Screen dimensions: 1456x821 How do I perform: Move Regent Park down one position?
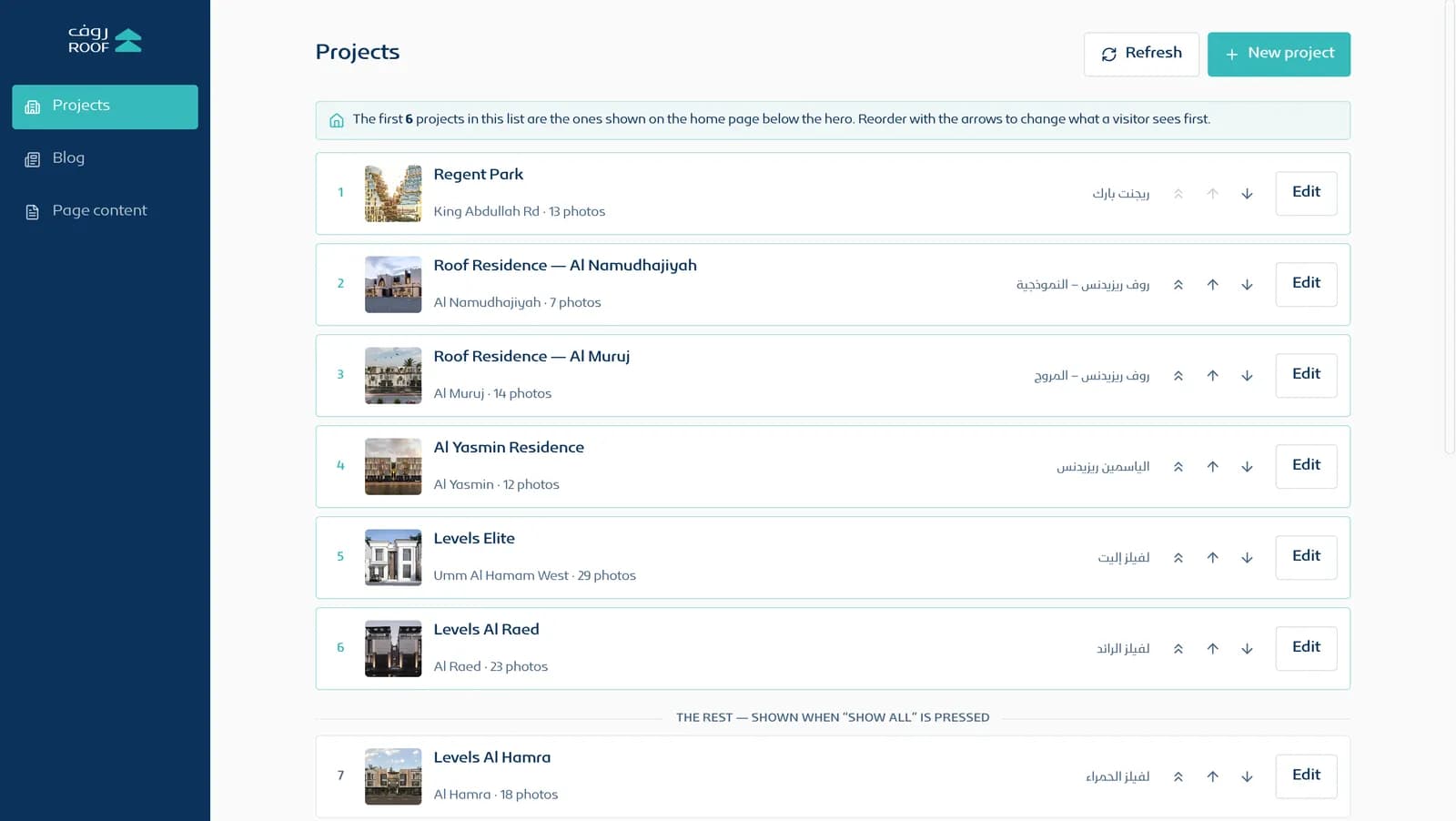pos(1247,194)
